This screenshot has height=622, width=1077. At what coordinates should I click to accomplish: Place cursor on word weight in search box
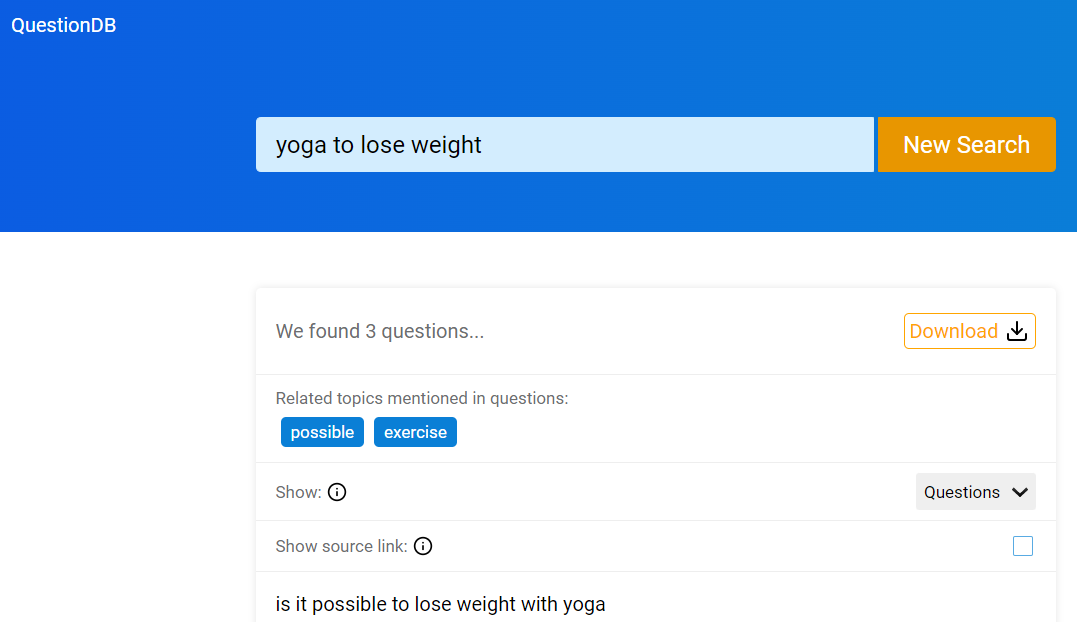click(x=445, y=146)
